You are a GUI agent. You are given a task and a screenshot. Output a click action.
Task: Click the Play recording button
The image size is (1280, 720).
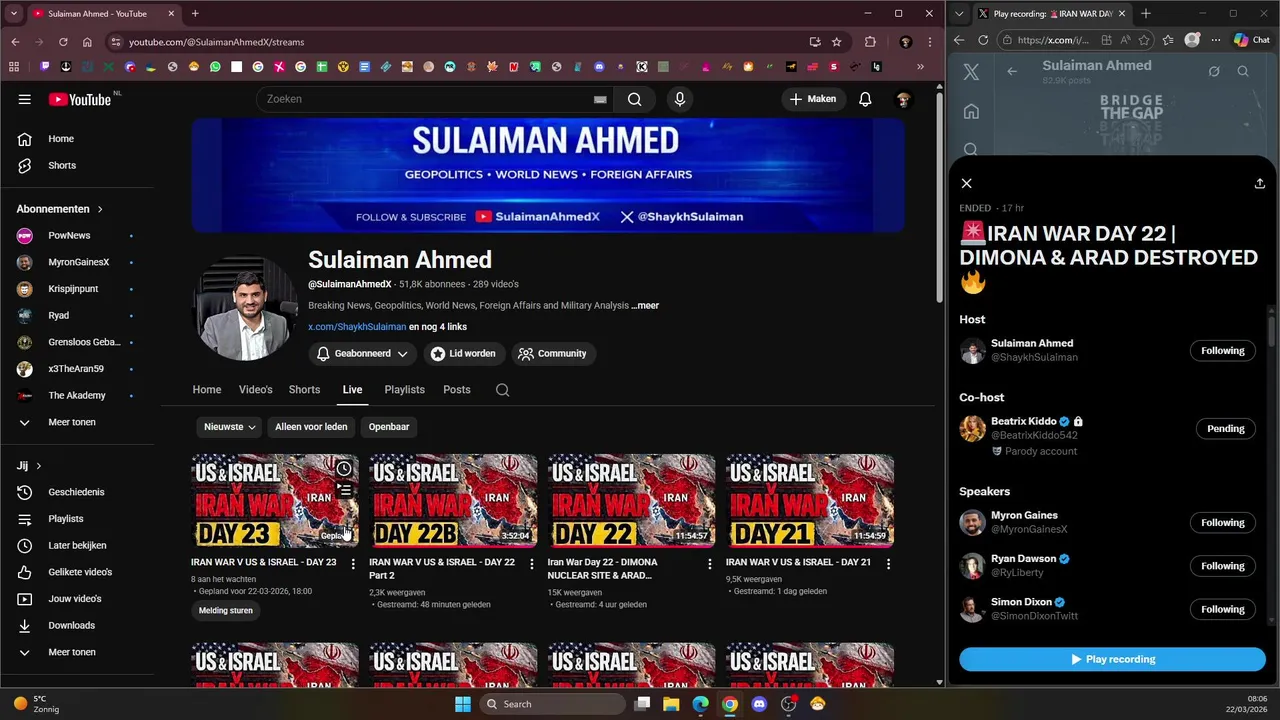(1112, 660)
